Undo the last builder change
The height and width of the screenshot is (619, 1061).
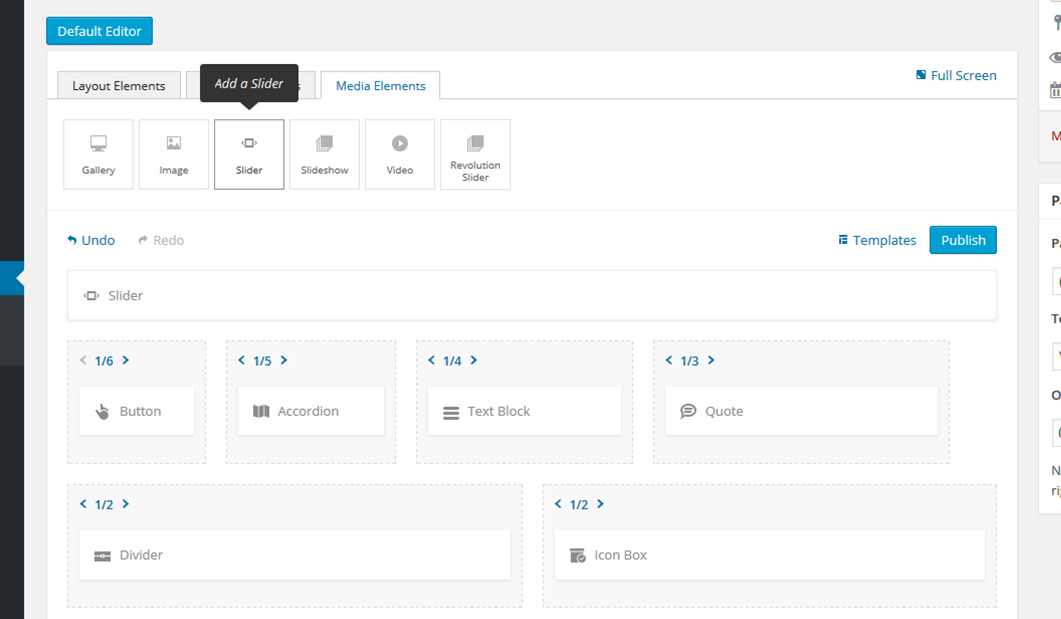(x=91, y=240)
